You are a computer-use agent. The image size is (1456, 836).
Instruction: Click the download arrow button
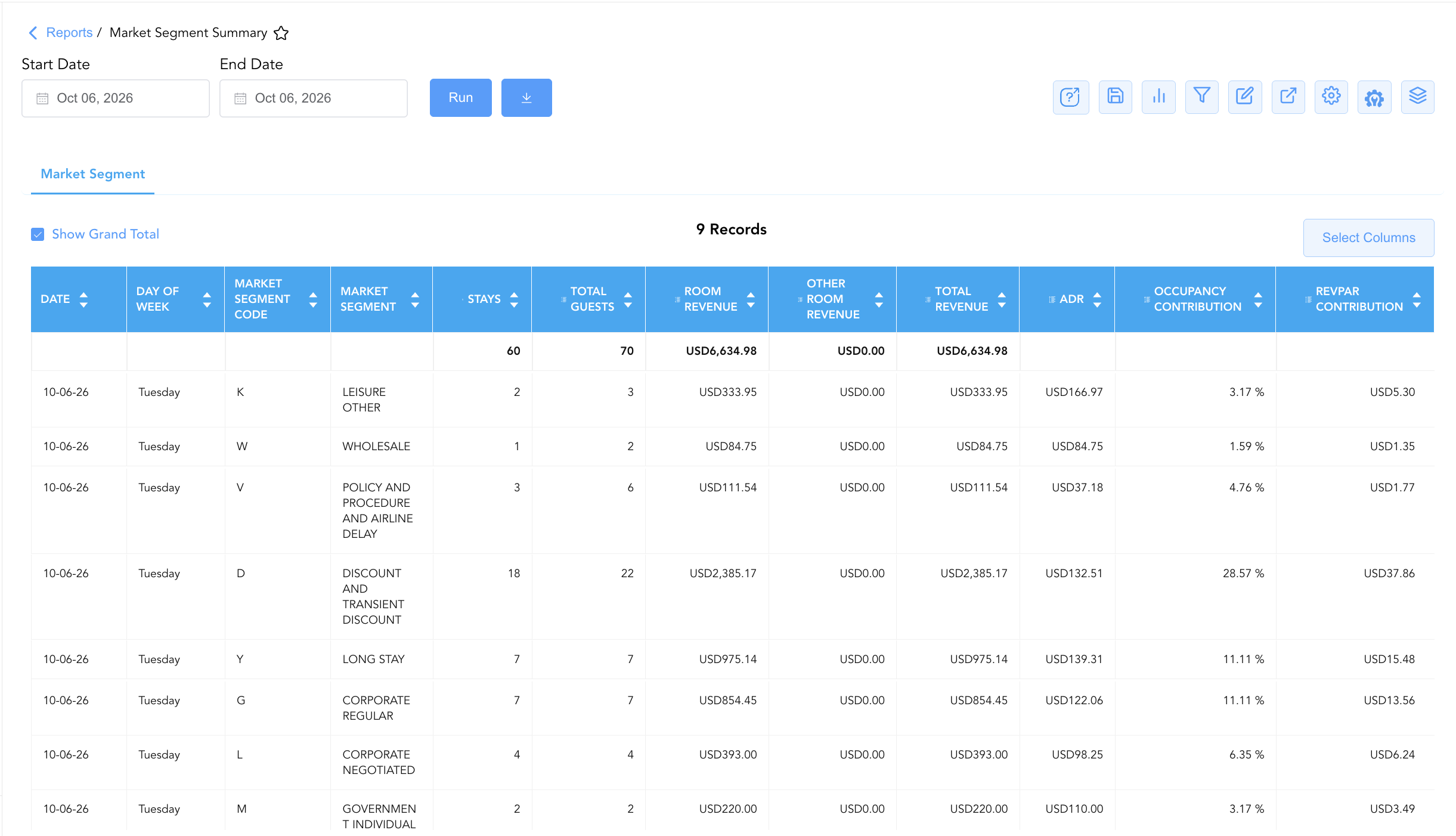[526, 98]
